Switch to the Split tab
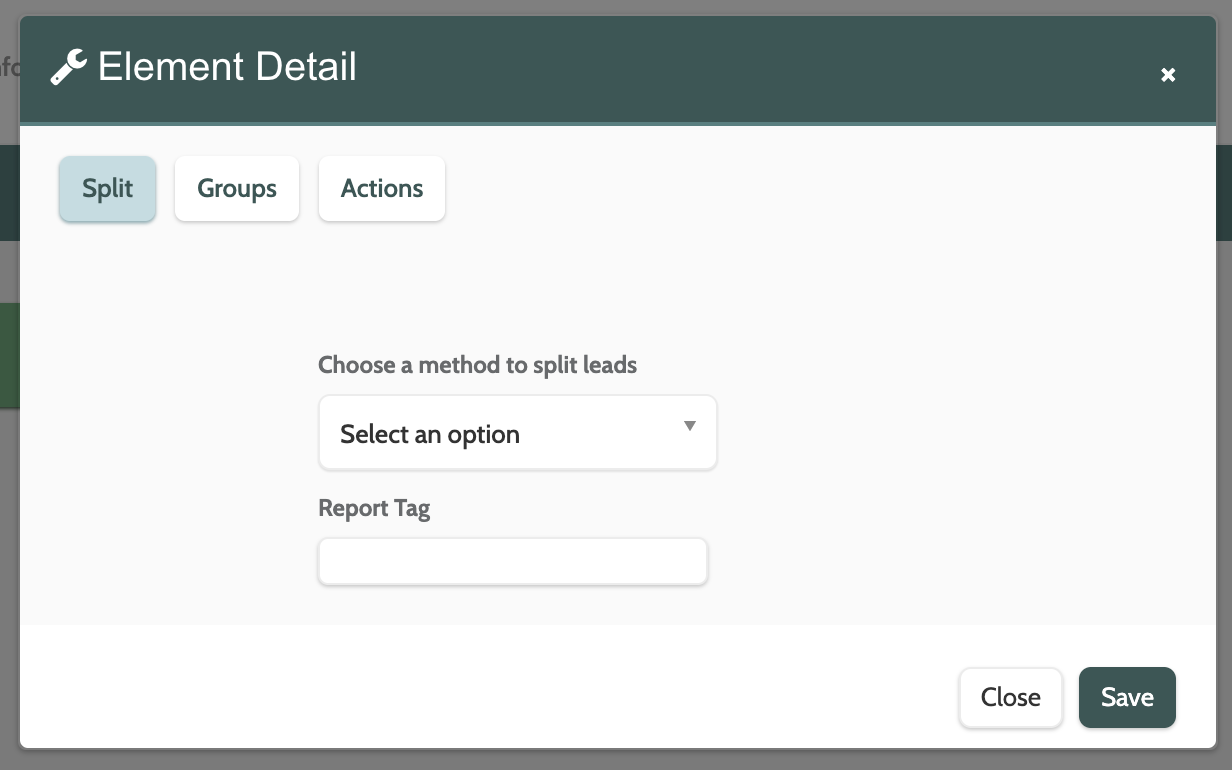Viewport: 1232px width, 770px height. click(x=107, y=189)
